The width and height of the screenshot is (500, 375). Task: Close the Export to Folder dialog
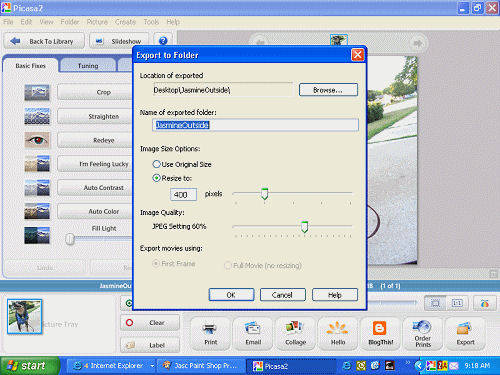click(x=357, y=55)
